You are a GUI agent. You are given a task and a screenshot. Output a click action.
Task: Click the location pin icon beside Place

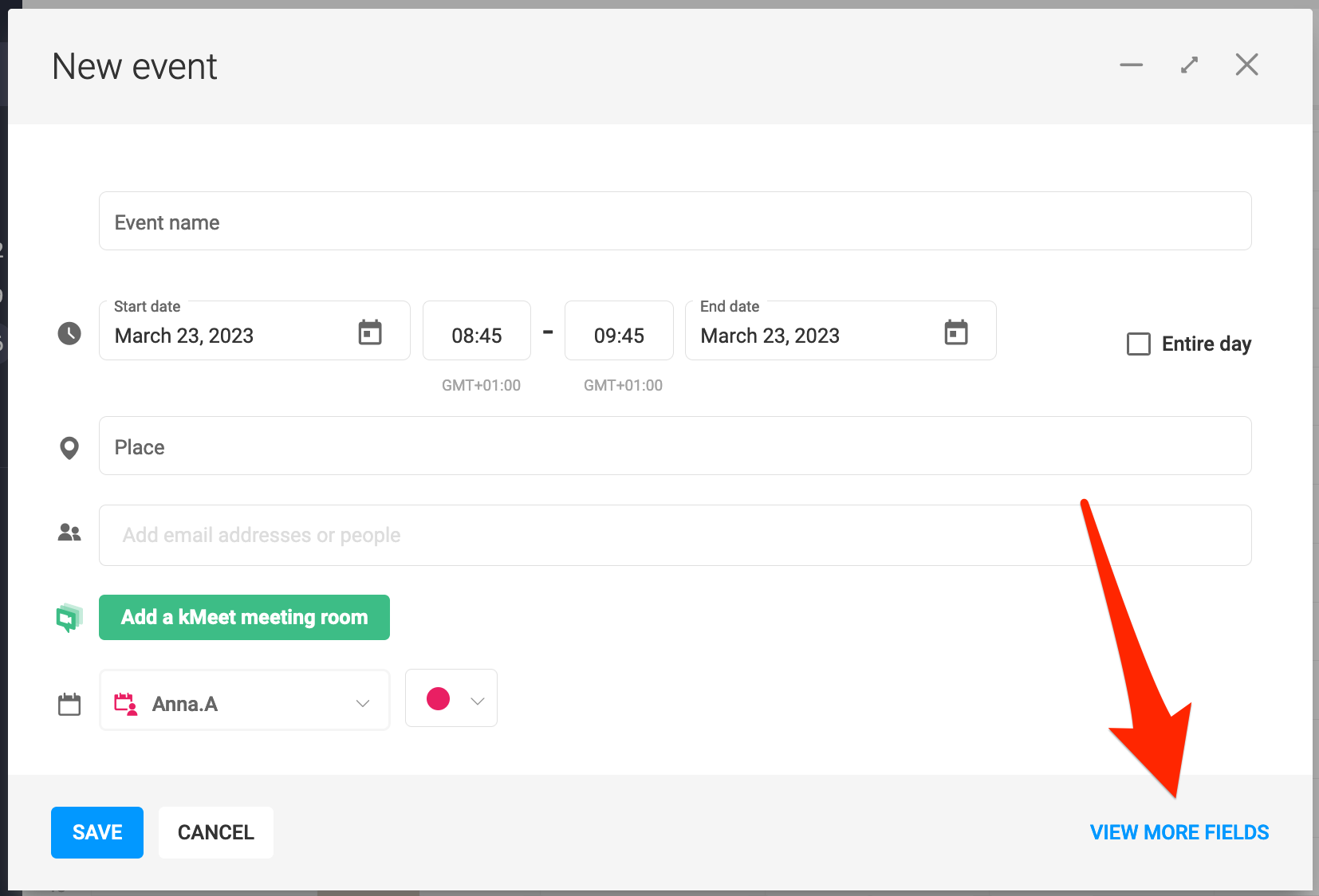coord(69,448)
